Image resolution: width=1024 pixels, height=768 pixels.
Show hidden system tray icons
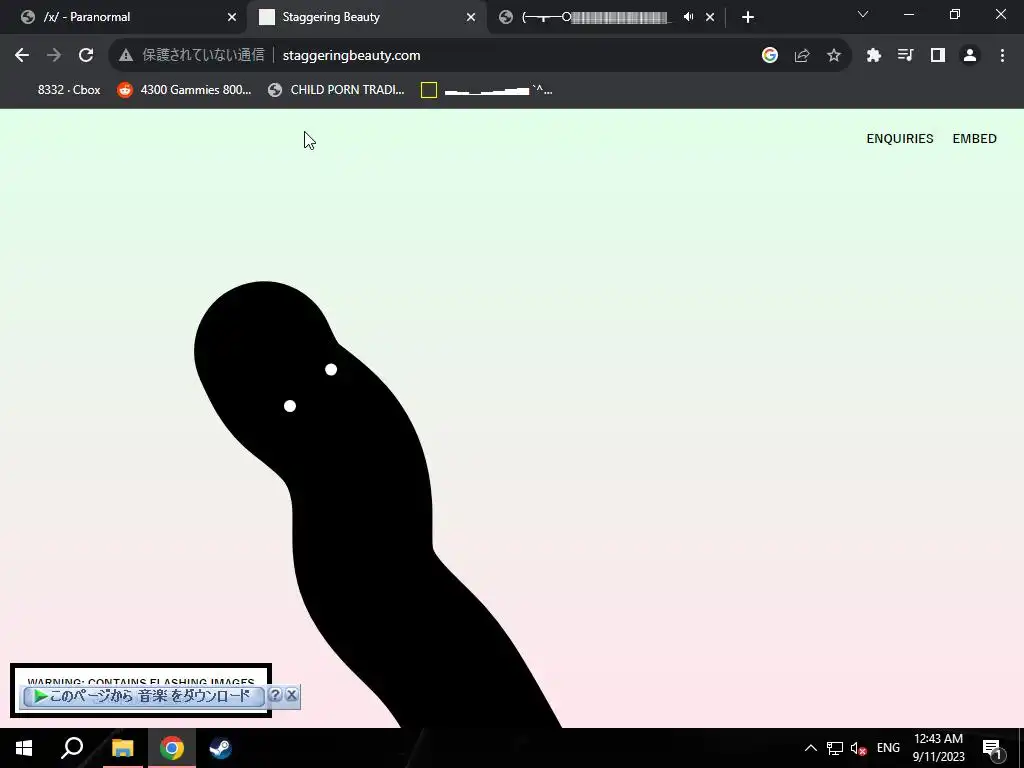(x=810, y=748)
